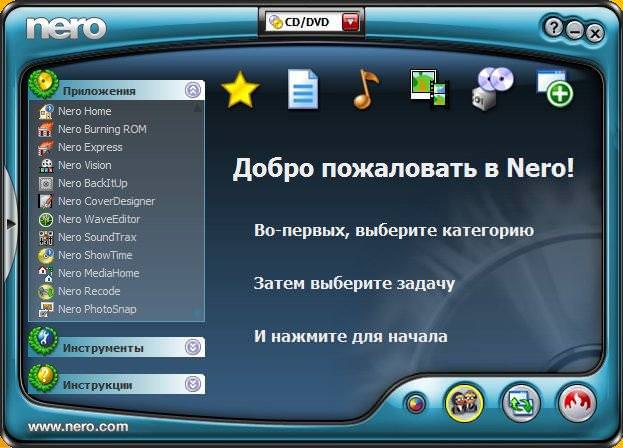The image size is (623, 448).
Task: Expand the Инструменты panel
Action: 193,348
